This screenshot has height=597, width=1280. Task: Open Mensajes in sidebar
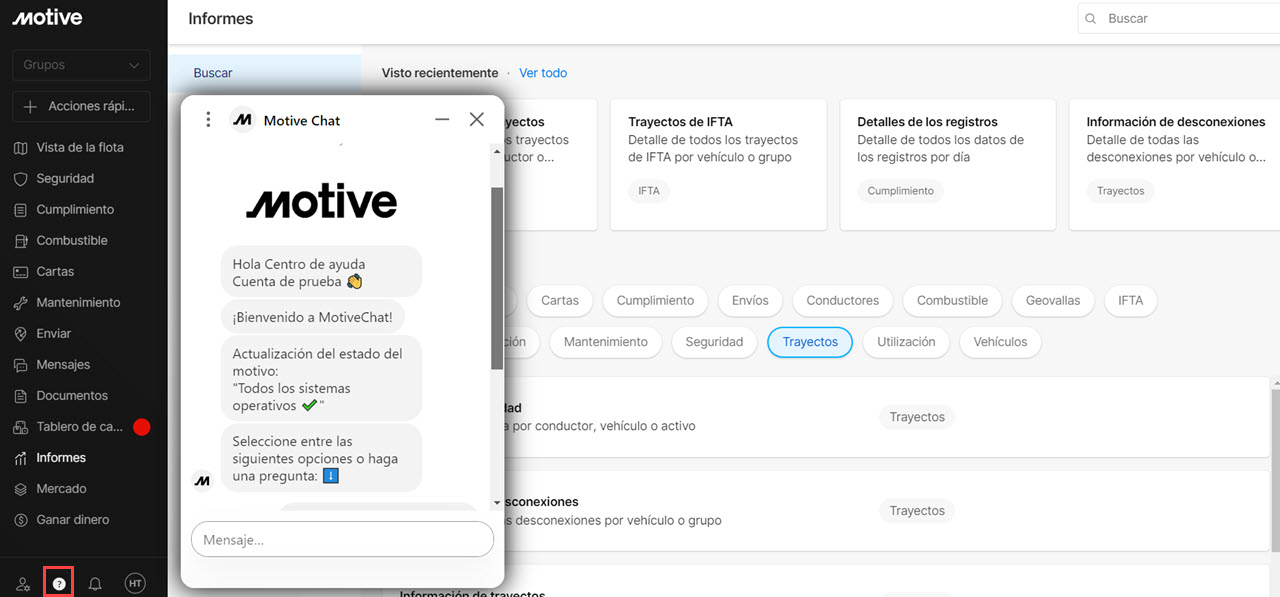(63, 364)
